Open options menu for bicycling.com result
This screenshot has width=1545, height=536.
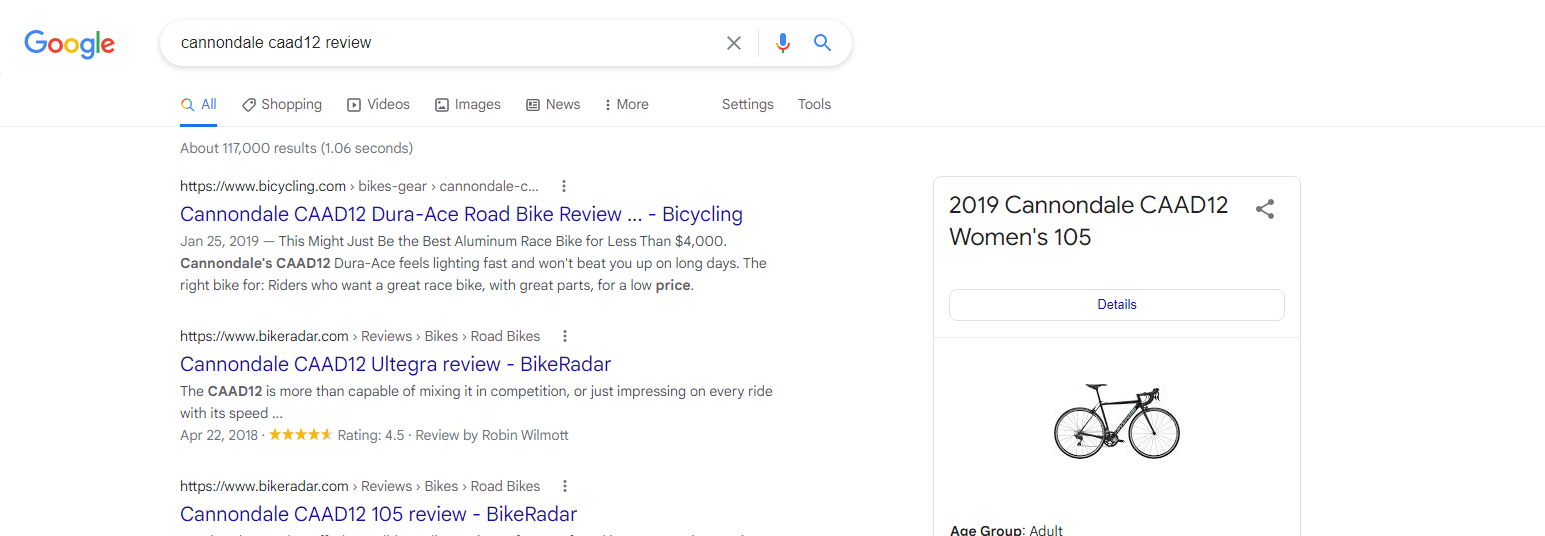tap(564, 186)
